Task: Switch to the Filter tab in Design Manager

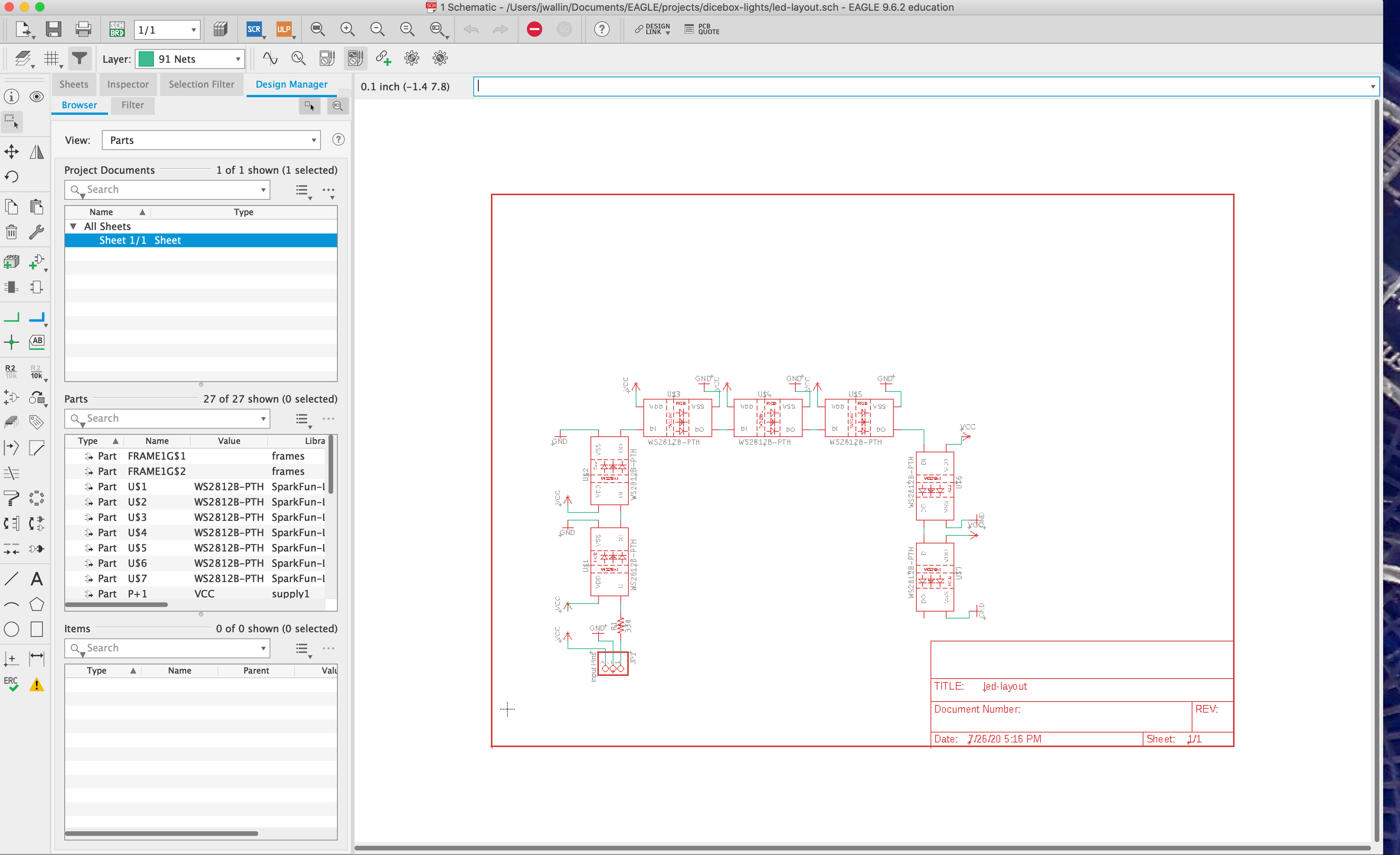Action: (132, 105)
